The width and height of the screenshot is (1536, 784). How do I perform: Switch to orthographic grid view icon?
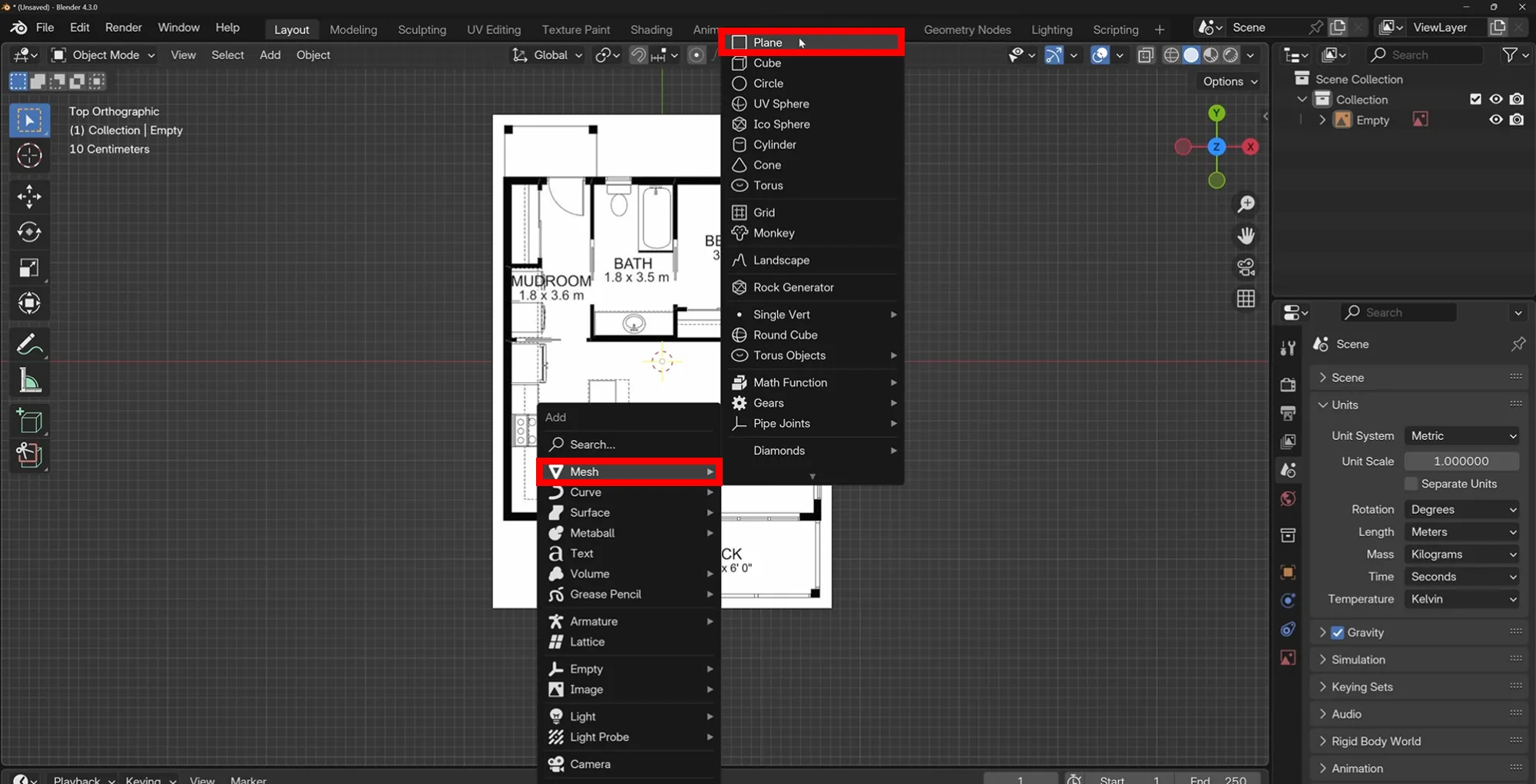tap(1246, 299)
